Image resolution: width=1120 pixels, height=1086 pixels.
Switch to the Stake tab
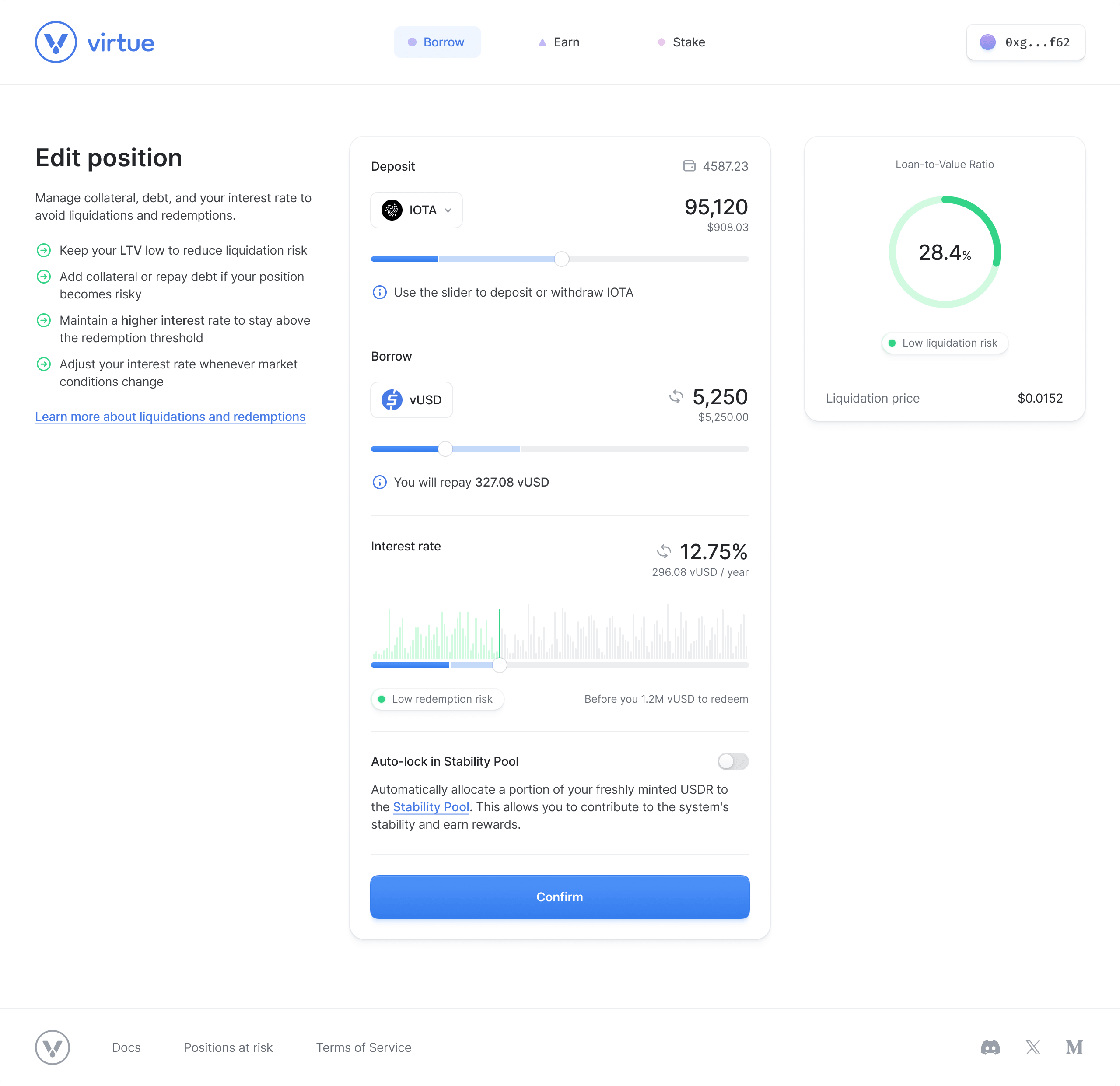tap(681, 42)
